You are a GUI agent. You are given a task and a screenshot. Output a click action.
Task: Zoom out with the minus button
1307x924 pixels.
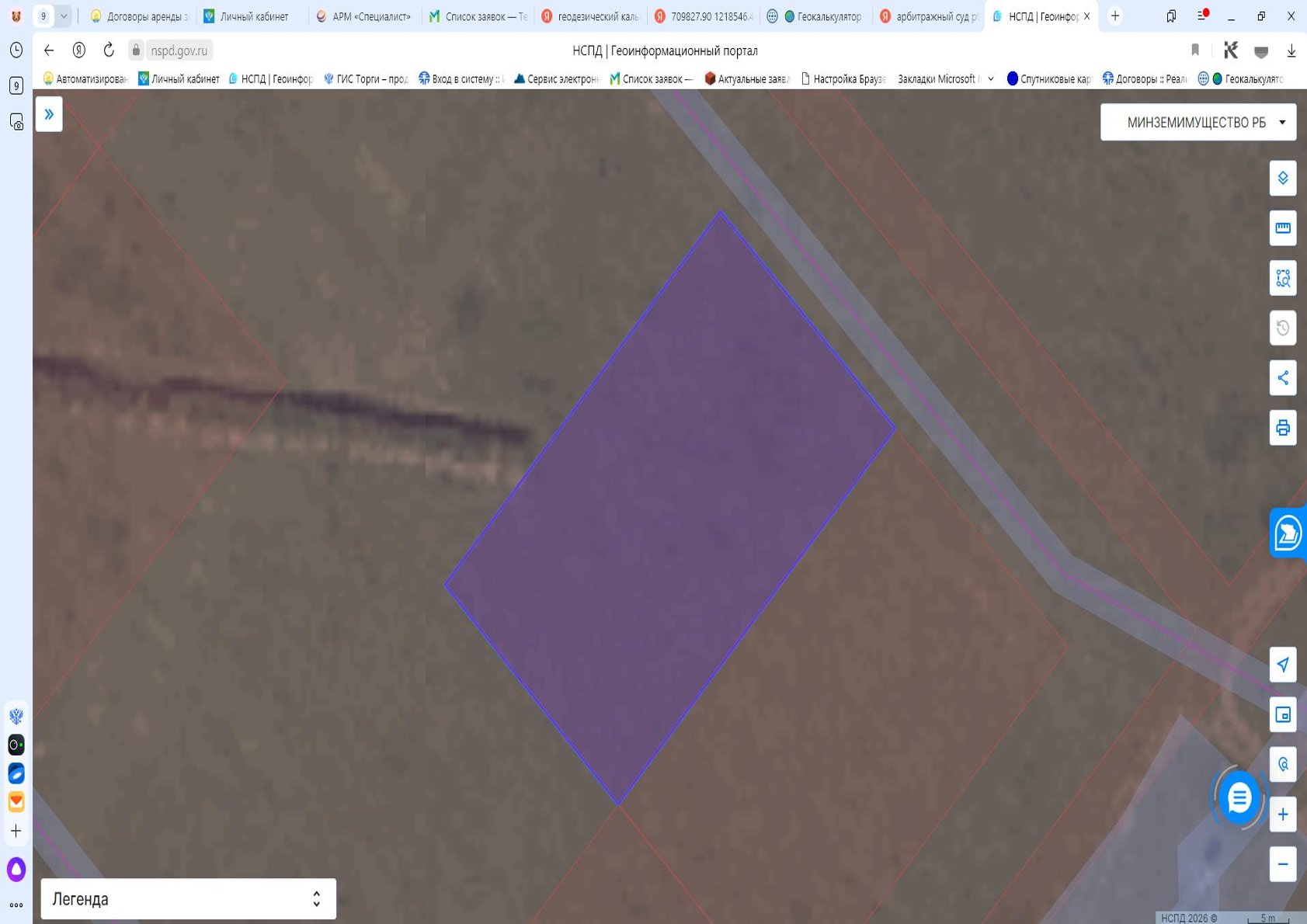1283,864
